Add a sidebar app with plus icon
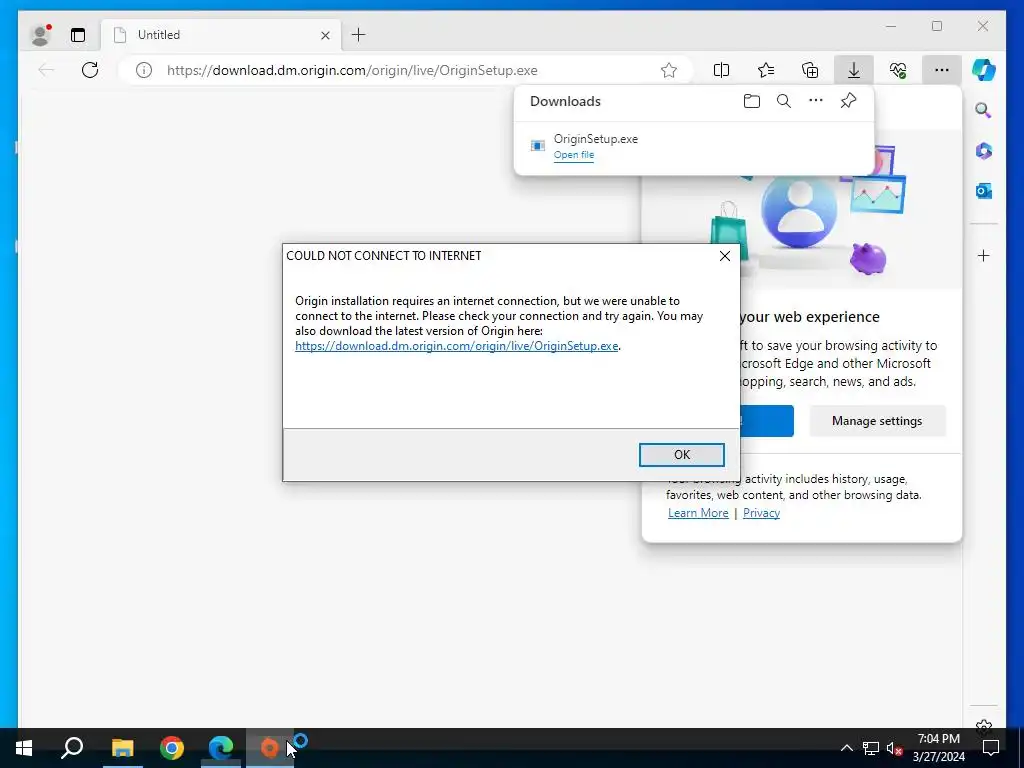The width and height of the screenshot is (1024, 768). pyautogui.click(x=984, y=255)
